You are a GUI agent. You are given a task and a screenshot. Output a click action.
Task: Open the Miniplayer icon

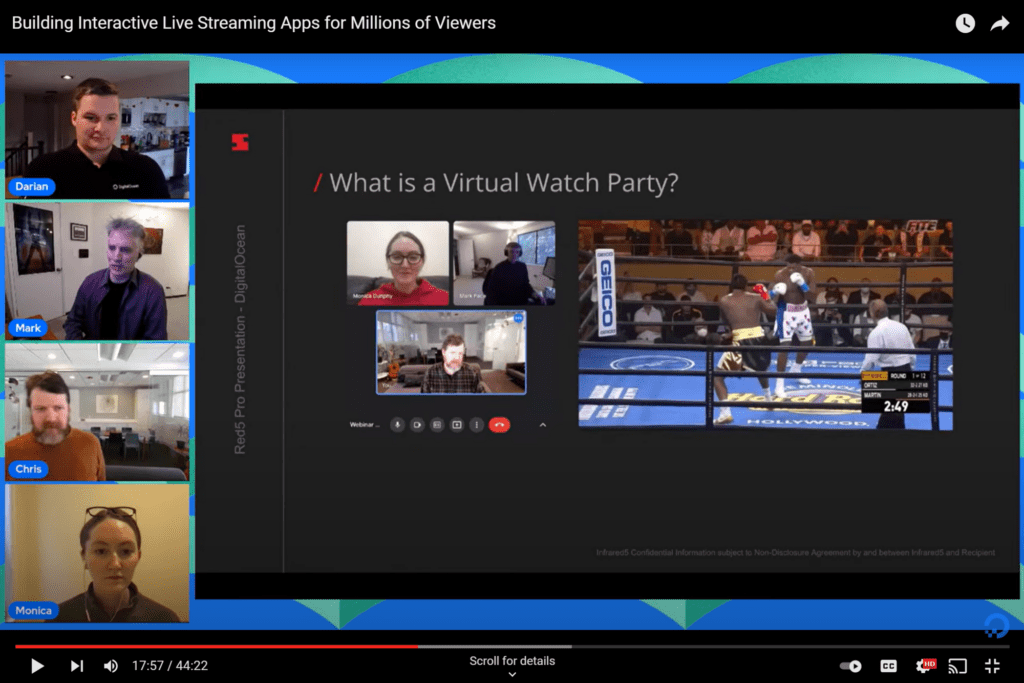tap(992, 666)
